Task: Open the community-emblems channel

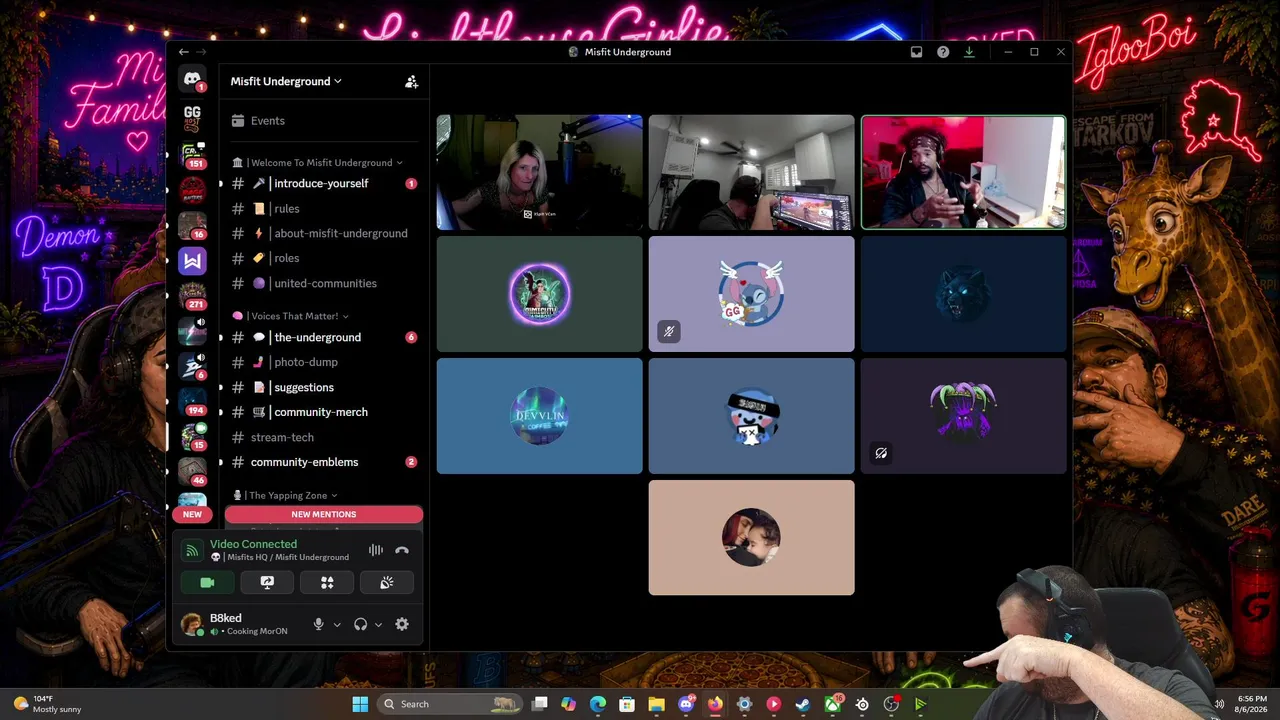Action: pos(323,462)
